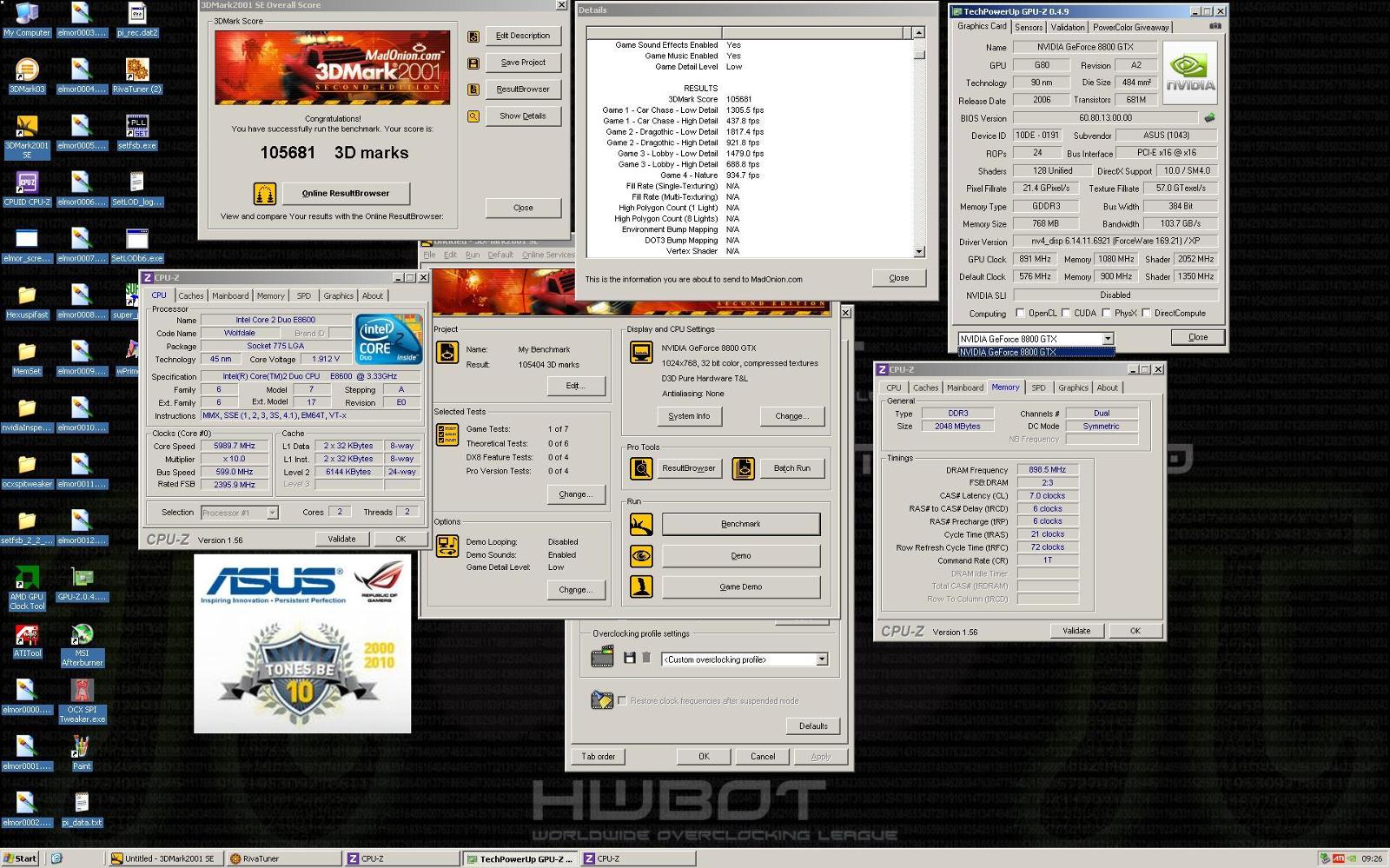Viewport: 1390px width, 868px height.
Task: Enable DirectCompute checkbox in GPU-Z
Action: [1146, 314]
